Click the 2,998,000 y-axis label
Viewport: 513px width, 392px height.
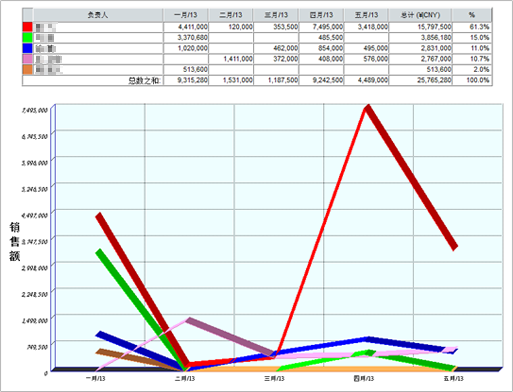pos(35,268)
